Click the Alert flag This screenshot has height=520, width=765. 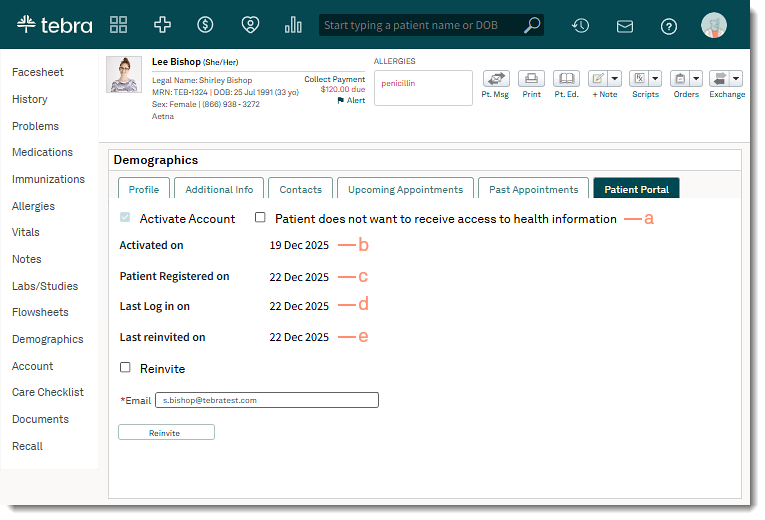click(351, 100)
